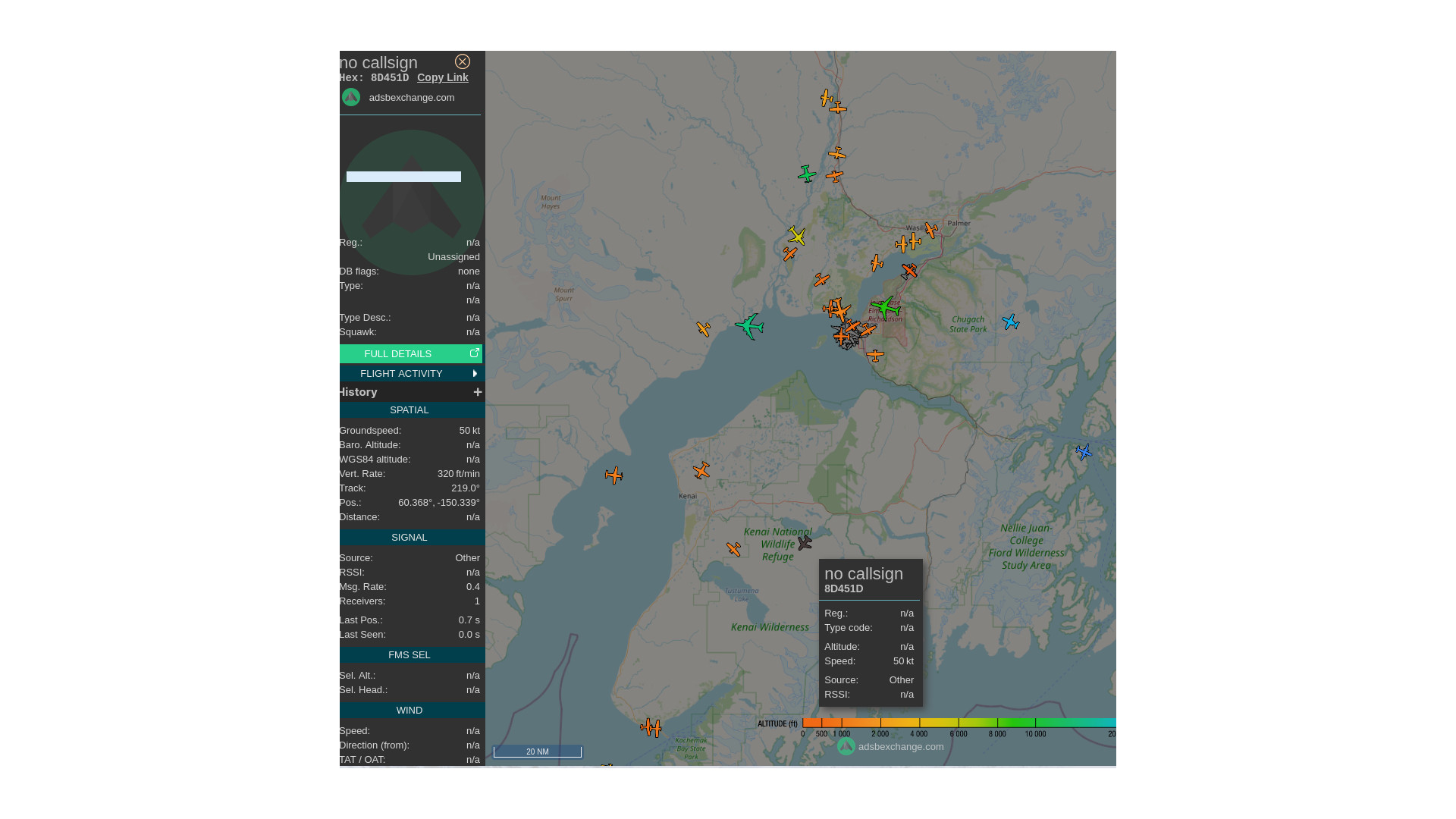Click the Palmer town label on map
Viewport: 1456px width, 819px height.
[959, 223]
